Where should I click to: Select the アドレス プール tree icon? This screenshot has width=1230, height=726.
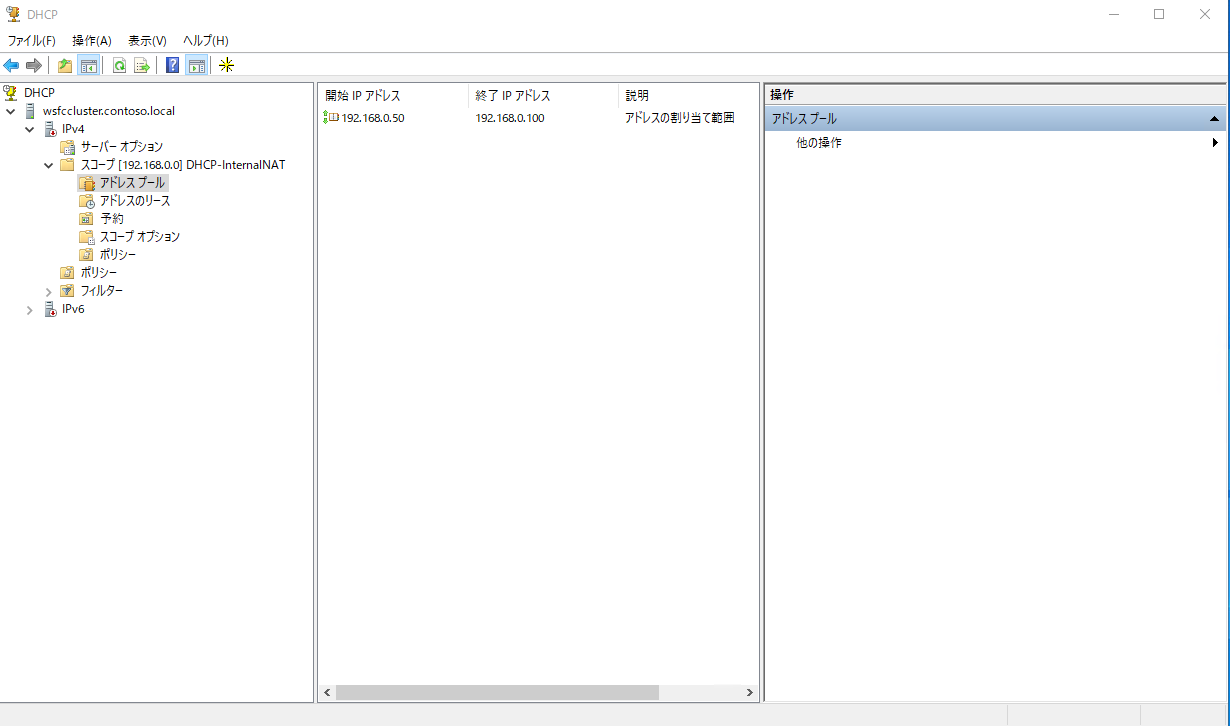tap(87, 183)
